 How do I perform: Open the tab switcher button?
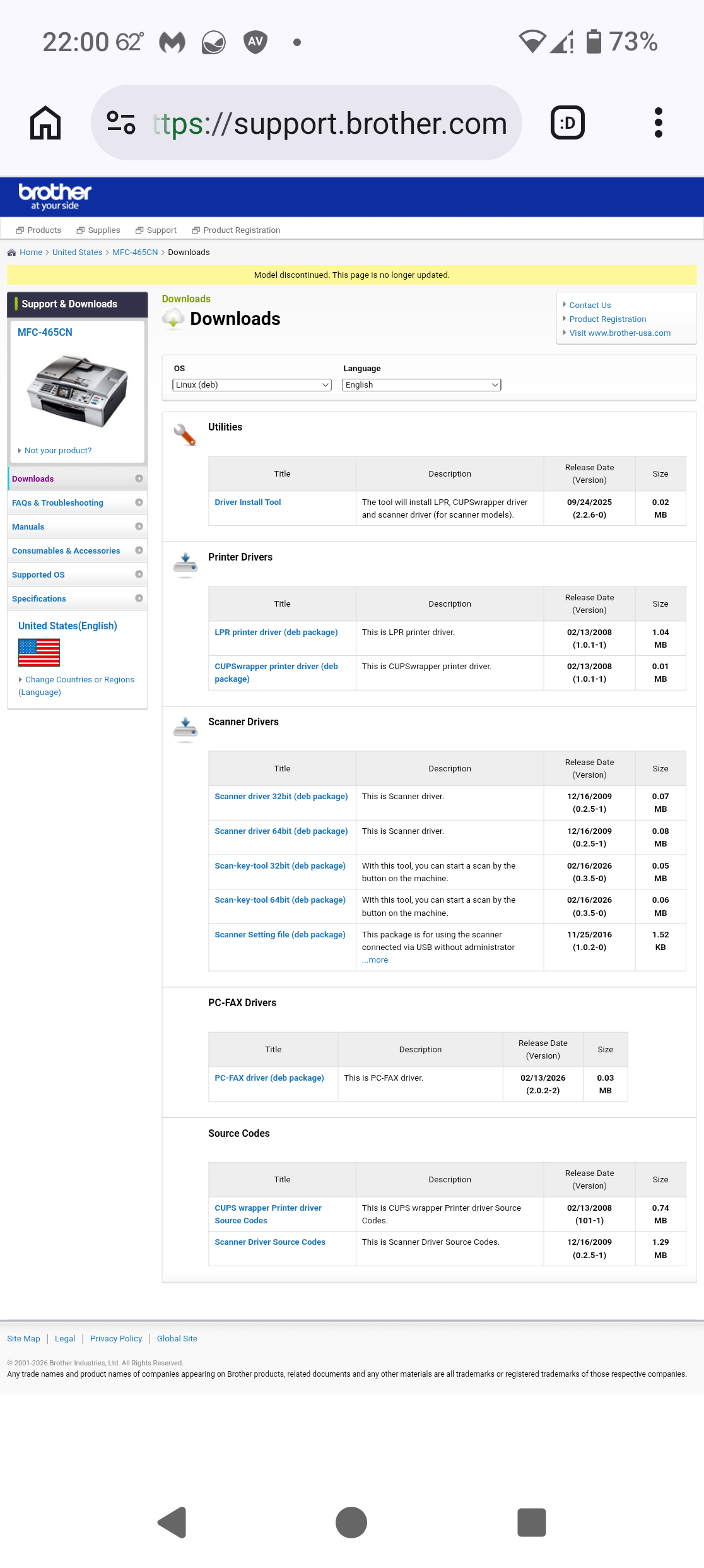[568, 122]
